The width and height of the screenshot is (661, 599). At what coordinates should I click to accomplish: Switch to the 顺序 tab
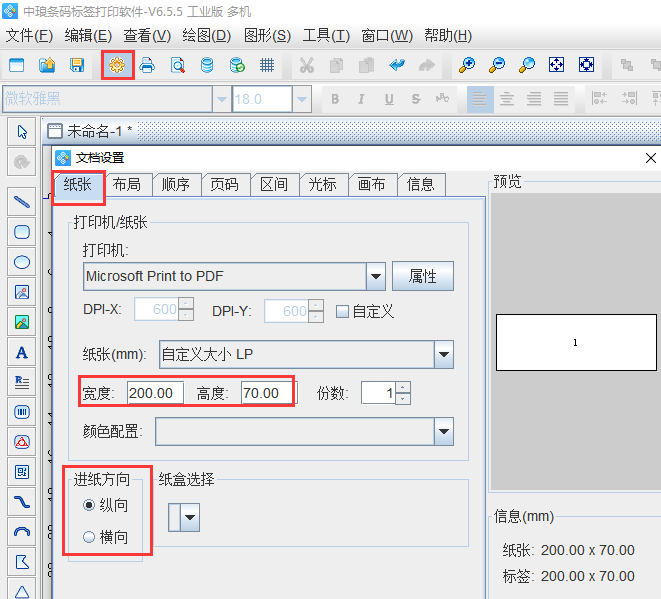tap(175, 185)
